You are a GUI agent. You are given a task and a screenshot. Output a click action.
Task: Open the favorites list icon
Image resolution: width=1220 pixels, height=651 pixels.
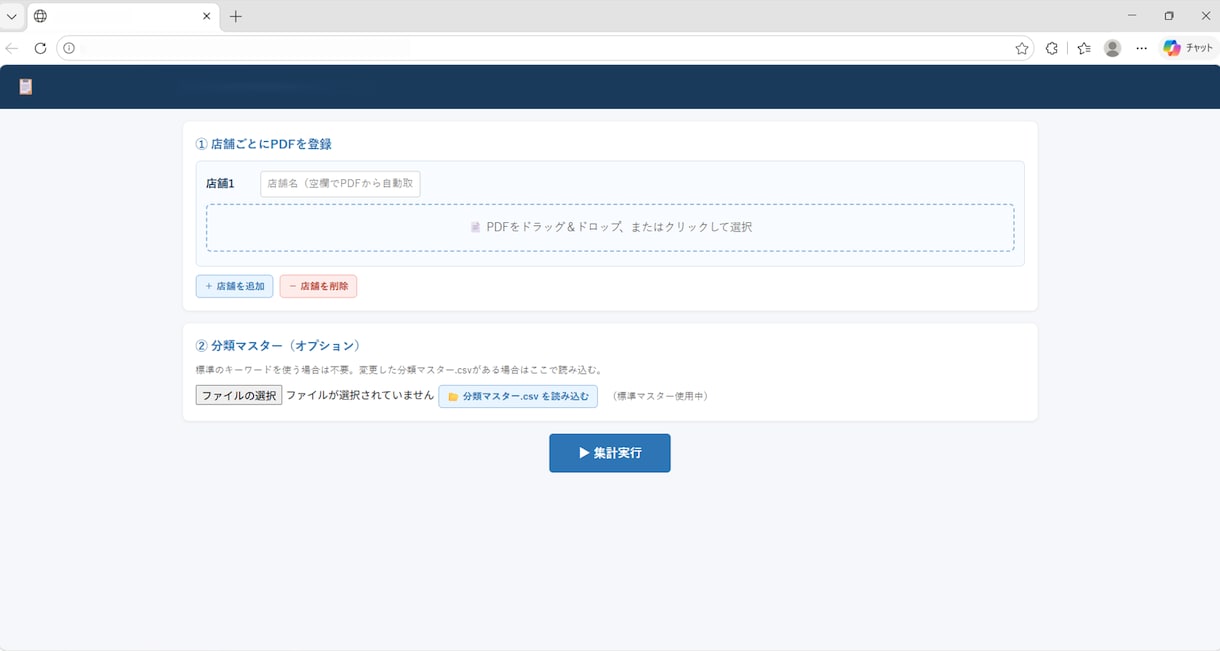pyautogui.click(x=1084, y=48)
